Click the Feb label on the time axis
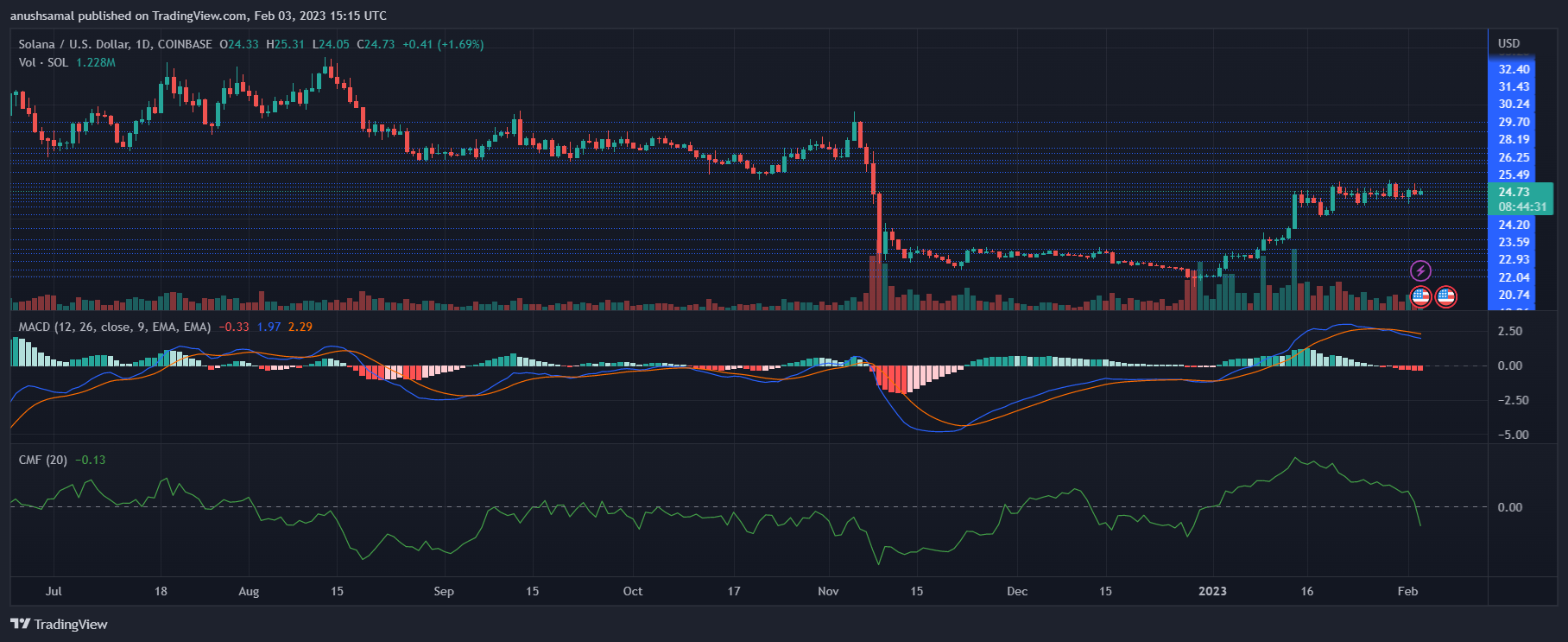 tap(1407, 591)
